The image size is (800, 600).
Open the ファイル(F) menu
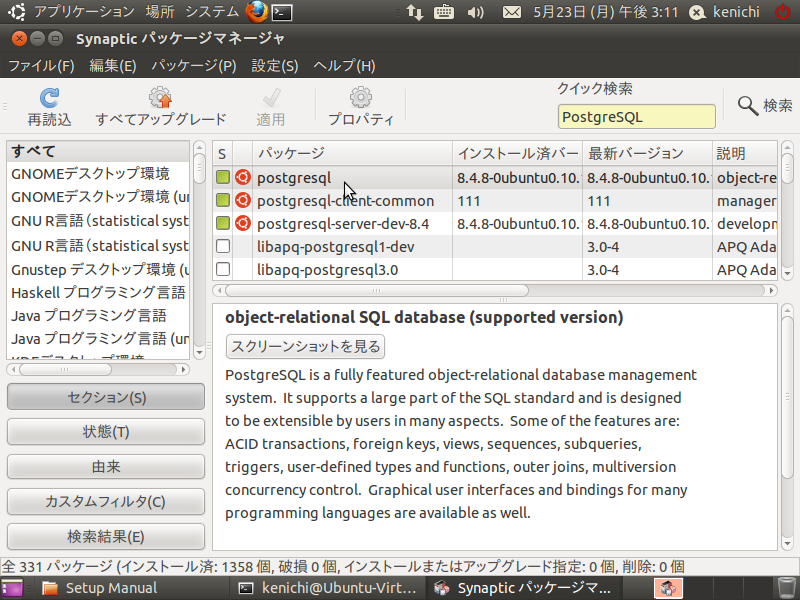(41, 66)
